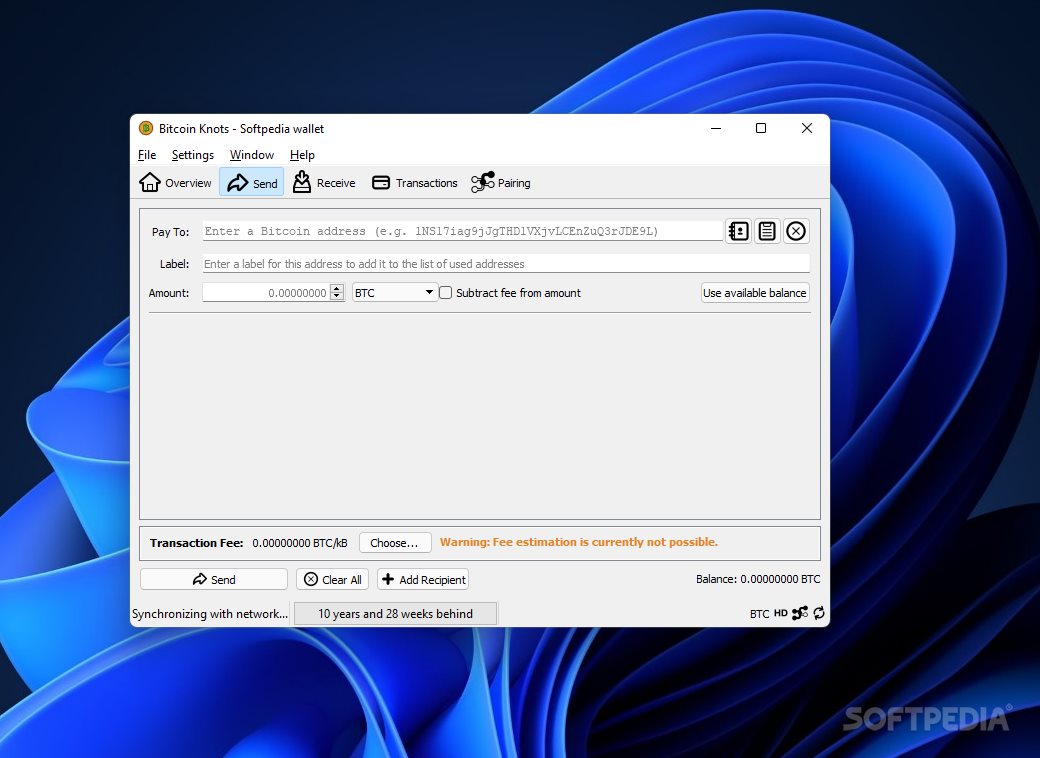The height and width of the screenshot is (758, 1040).
Task: Enable Subtract fee from amount
Action: point(446,292)
